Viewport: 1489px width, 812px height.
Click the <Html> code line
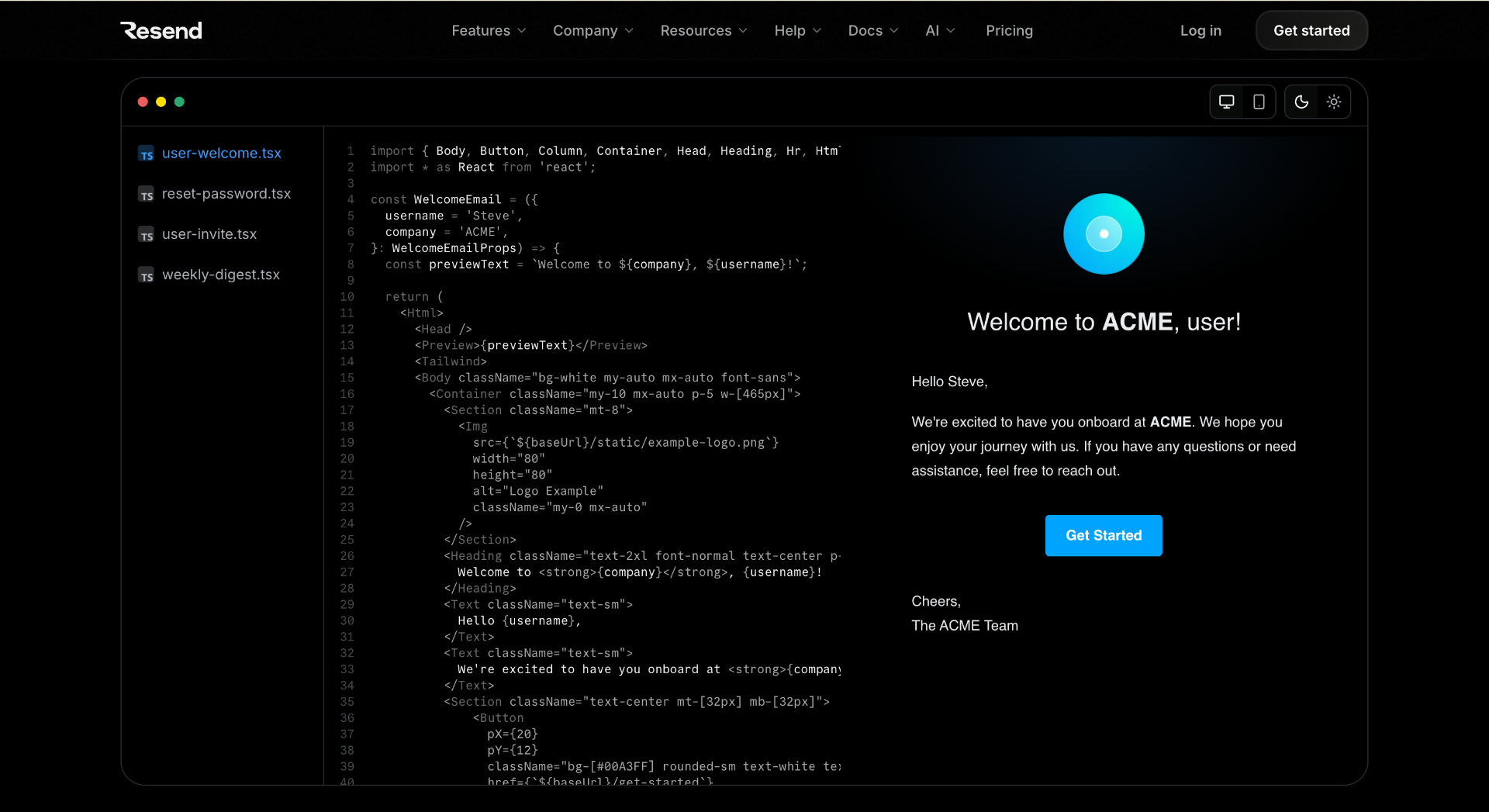click(421, 313)
